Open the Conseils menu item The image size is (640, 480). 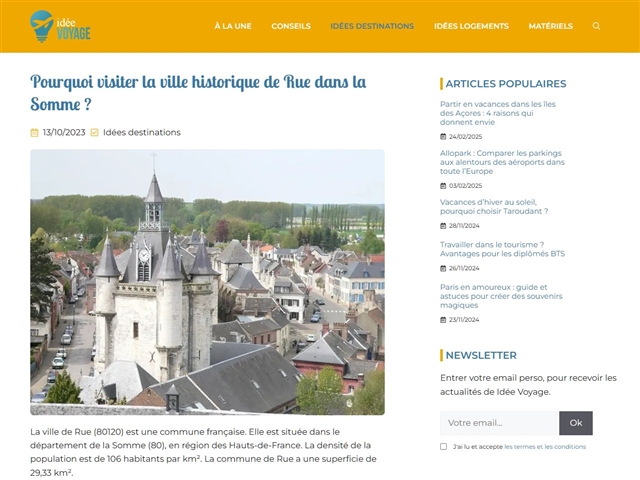point(291,26)
